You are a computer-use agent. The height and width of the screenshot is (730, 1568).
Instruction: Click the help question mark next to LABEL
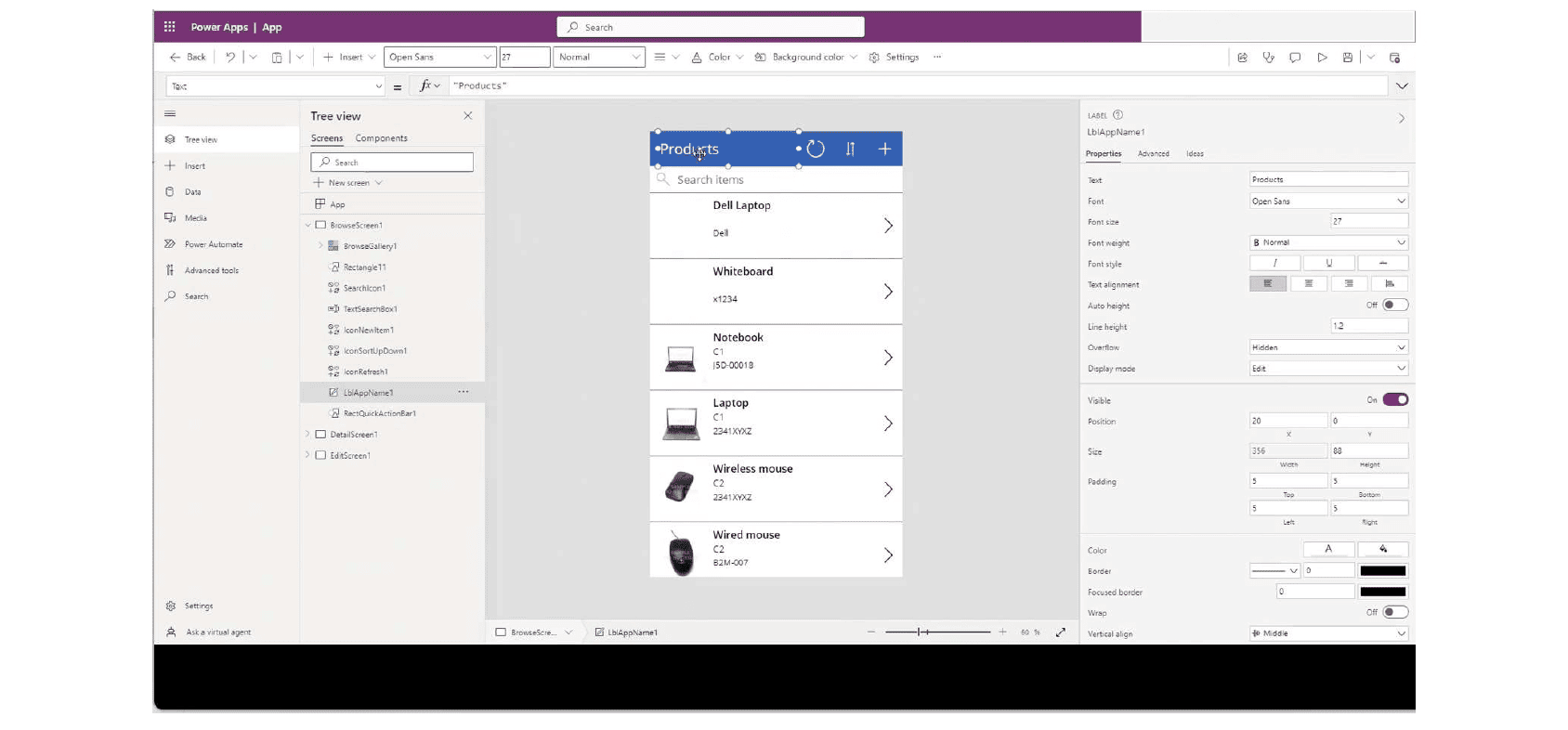(x=1117, y=115)
